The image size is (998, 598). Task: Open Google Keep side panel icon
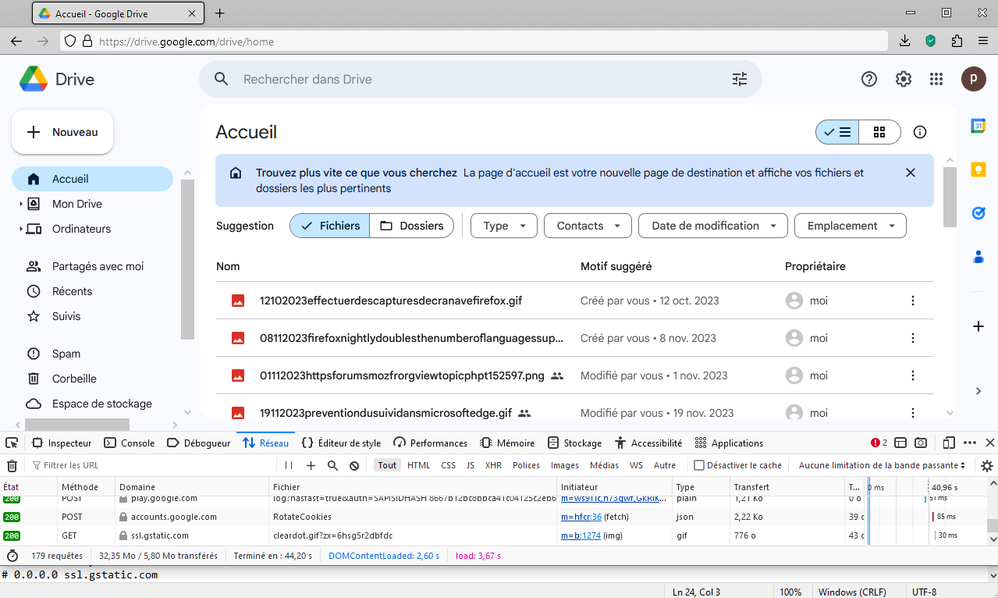pos(978,169)
